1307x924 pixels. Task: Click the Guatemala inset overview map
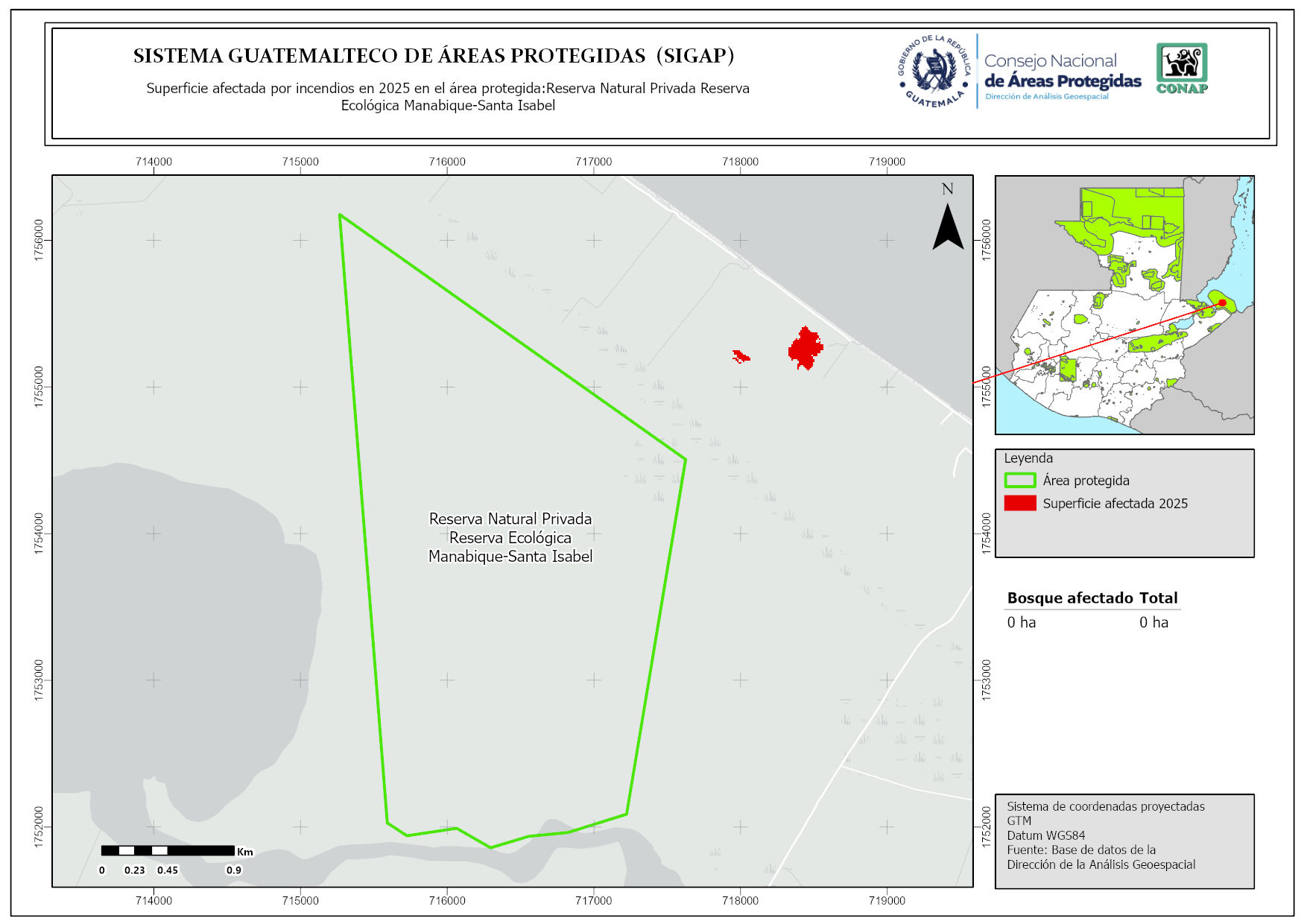pyautogui.click(x=1124, y=305)
